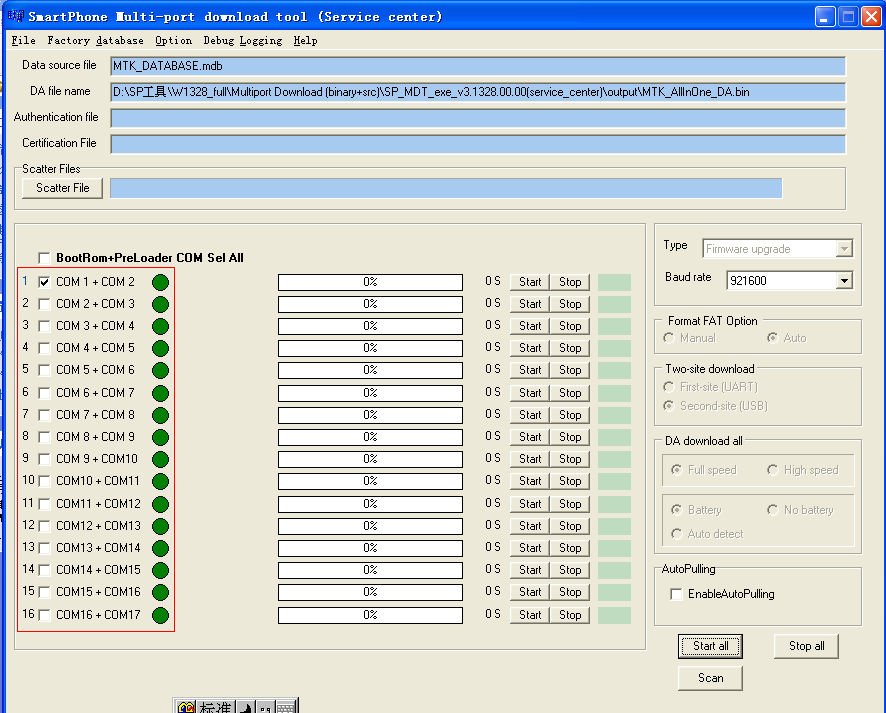
Task: Click the green status indicator for COM 2 + COM 3
Action: pyautogui.click(x=160, y=304)
